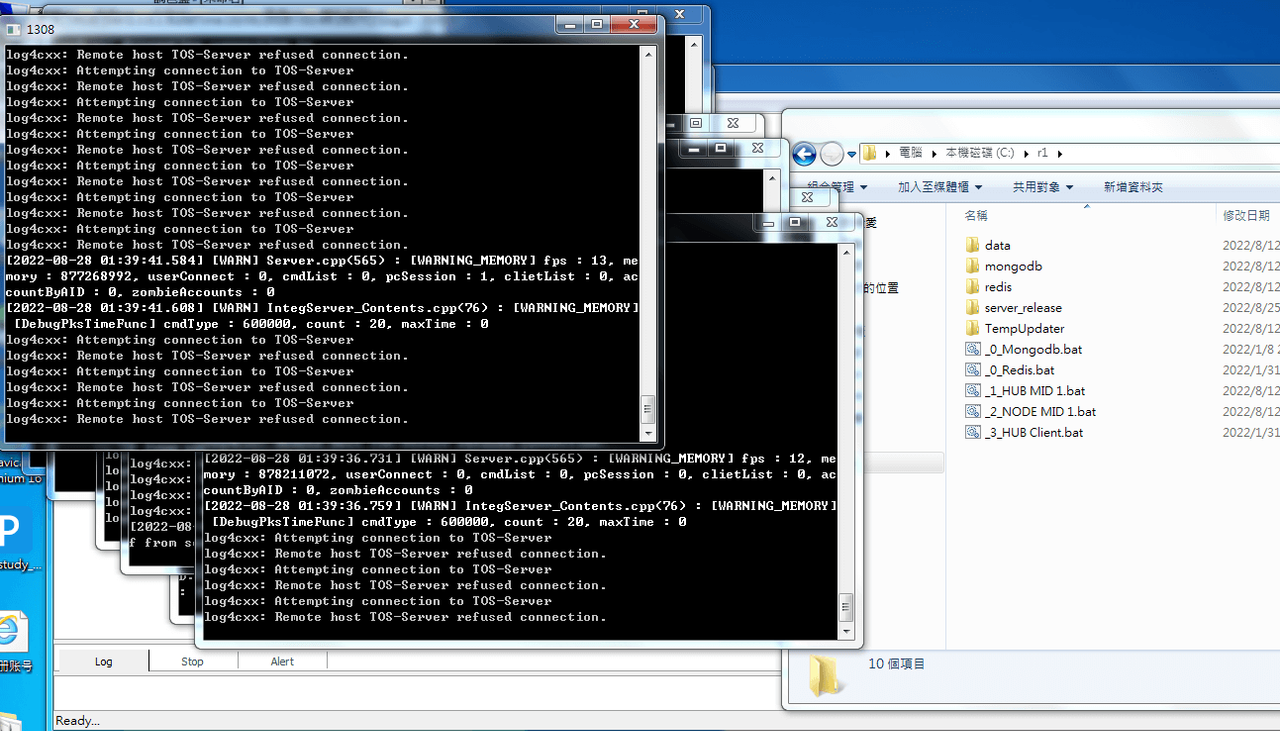Switch to the Alert tab
1280x731 pixels.
[x=282, y=661]
